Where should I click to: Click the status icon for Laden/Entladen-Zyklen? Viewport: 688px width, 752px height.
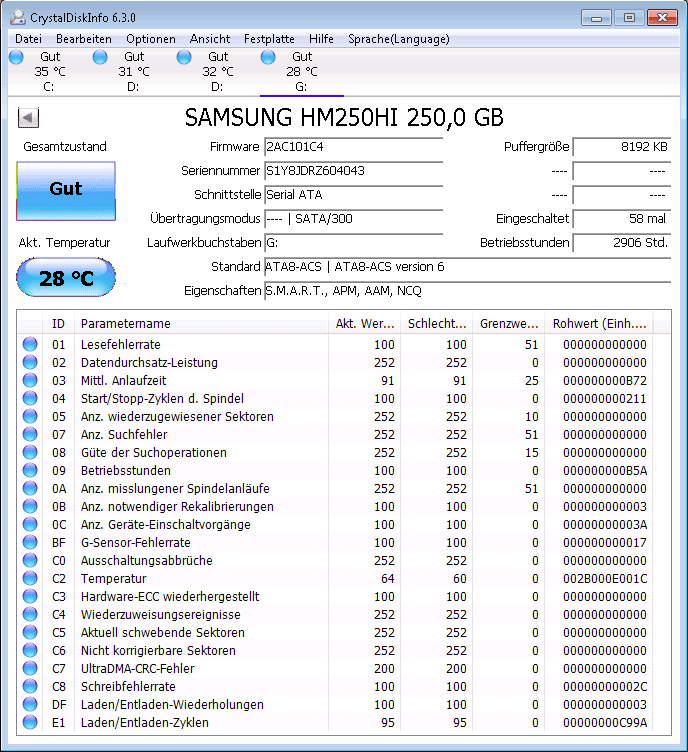point(30,722)
